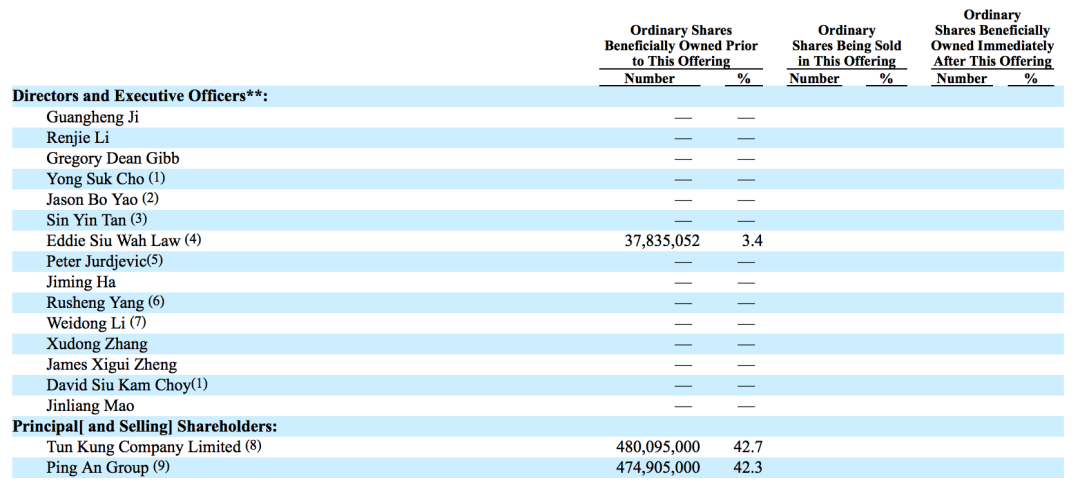The width and height of the screenshot is (1080, 487).
Task: Select Xudong Zhang entry
Action: pos(96,344)
